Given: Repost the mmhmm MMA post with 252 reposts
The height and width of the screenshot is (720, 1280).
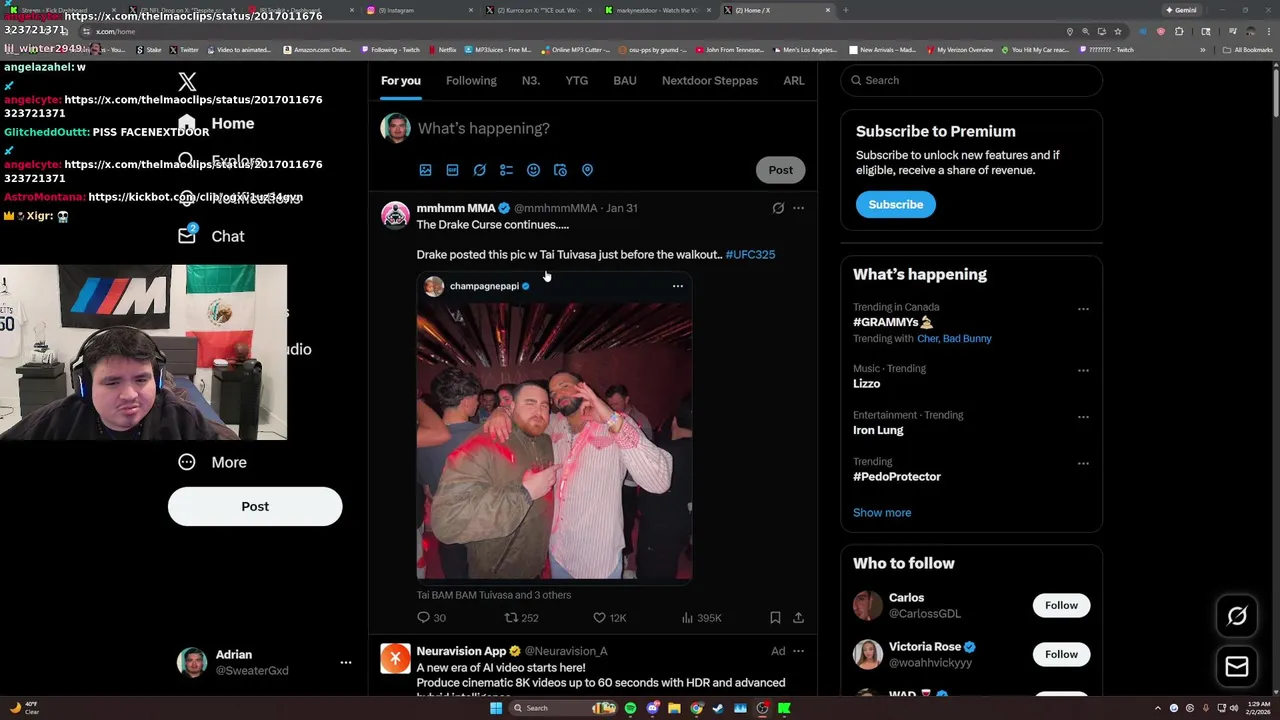Looking at the screenshot, I should click(521, 618).
